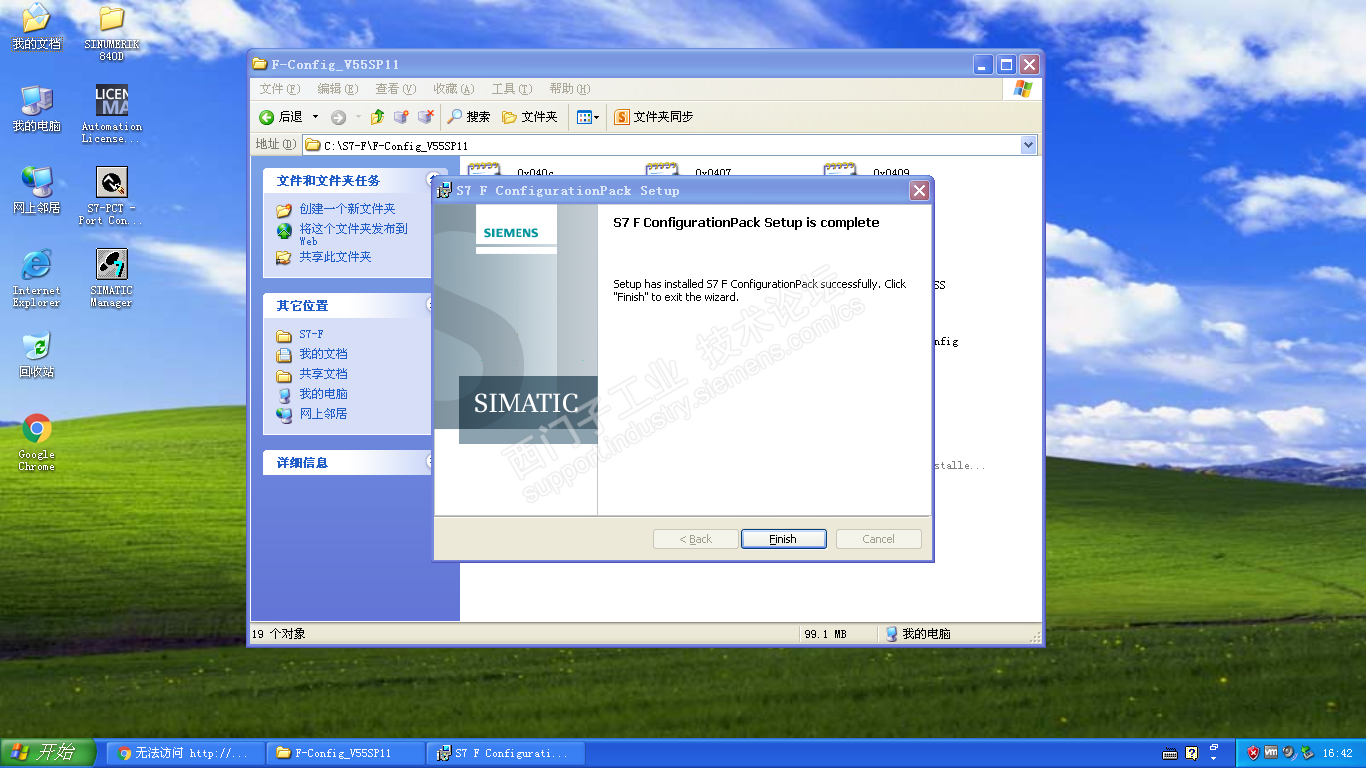Switch to the Chrome 无法访问 taskbar button
Viewport: 1366px width, 768px height.
(x=186, y=753)
